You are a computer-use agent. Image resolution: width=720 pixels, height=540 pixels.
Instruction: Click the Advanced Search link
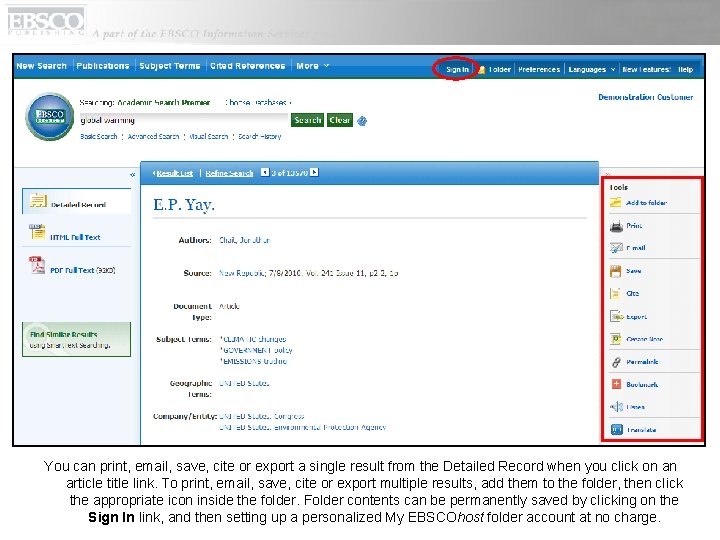[x=153, y=136]
